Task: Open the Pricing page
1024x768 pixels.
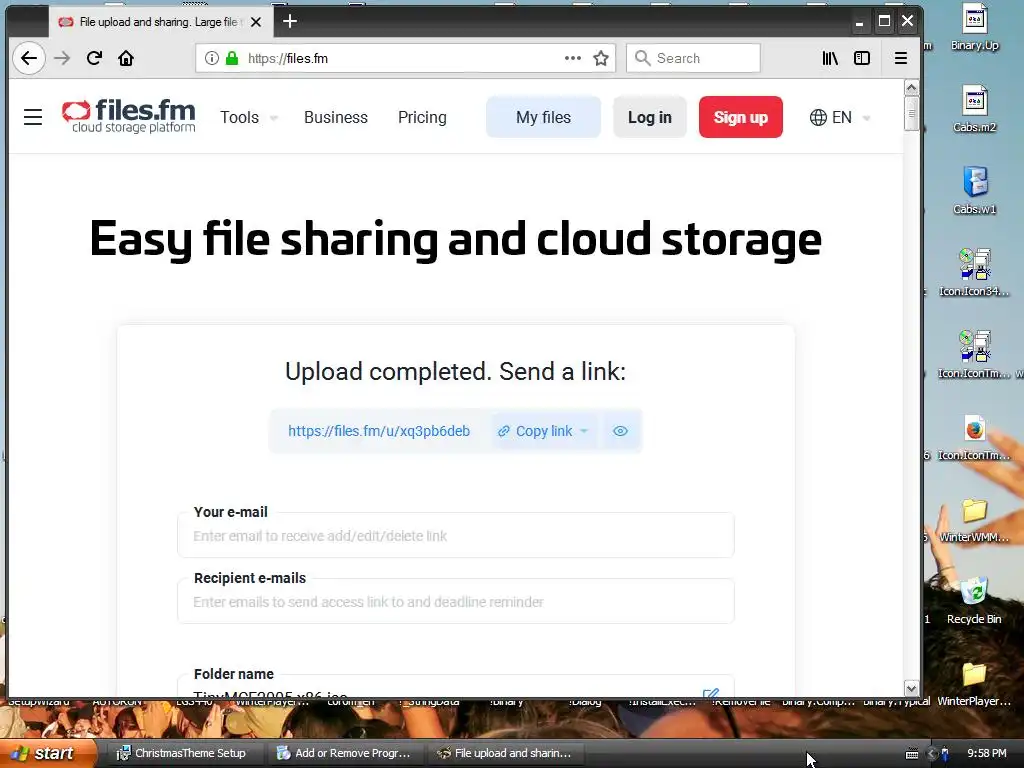Action: coord(422,118)
